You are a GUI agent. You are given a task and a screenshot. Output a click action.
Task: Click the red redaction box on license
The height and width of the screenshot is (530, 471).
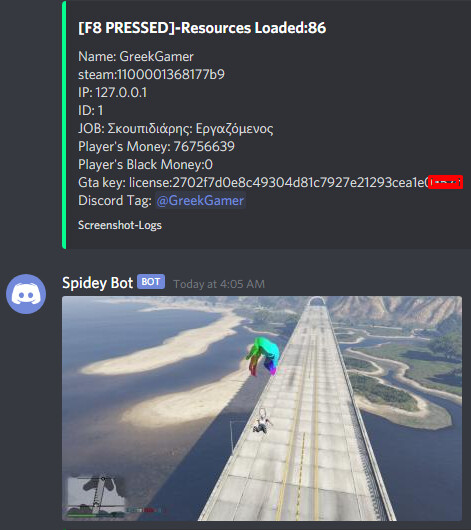tap(445, 182)
